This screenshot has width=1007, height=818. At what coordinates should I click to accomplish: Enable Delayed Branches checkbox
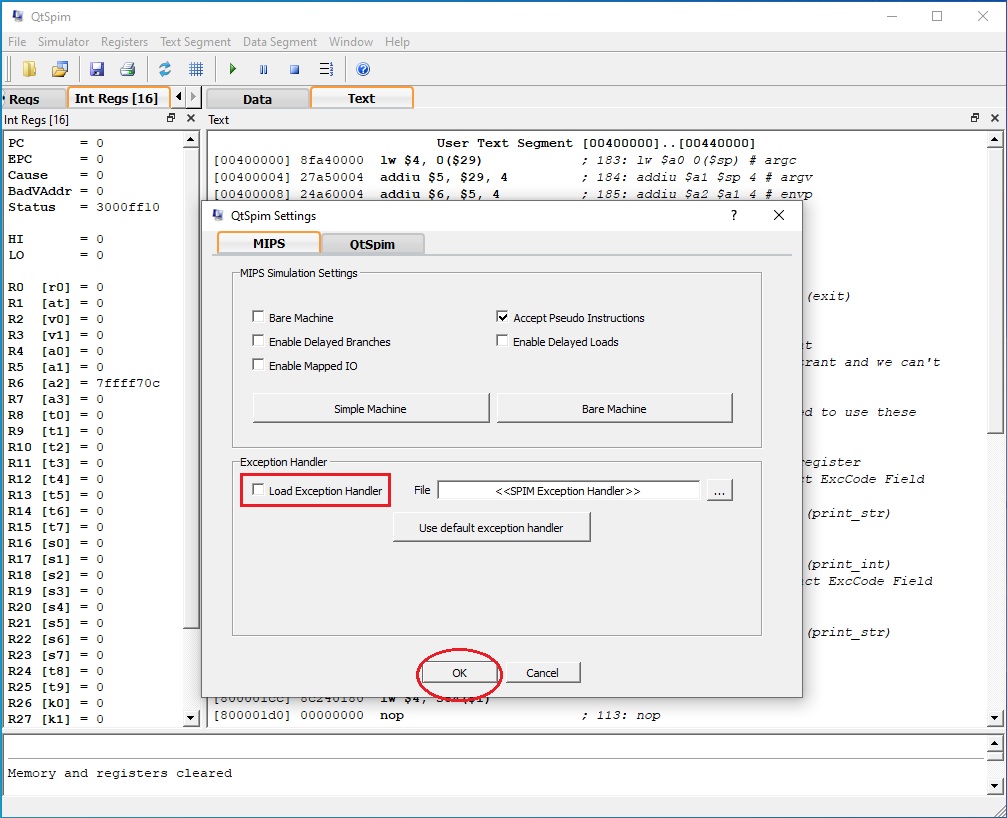pyautogui.click(x=258, y=341)
